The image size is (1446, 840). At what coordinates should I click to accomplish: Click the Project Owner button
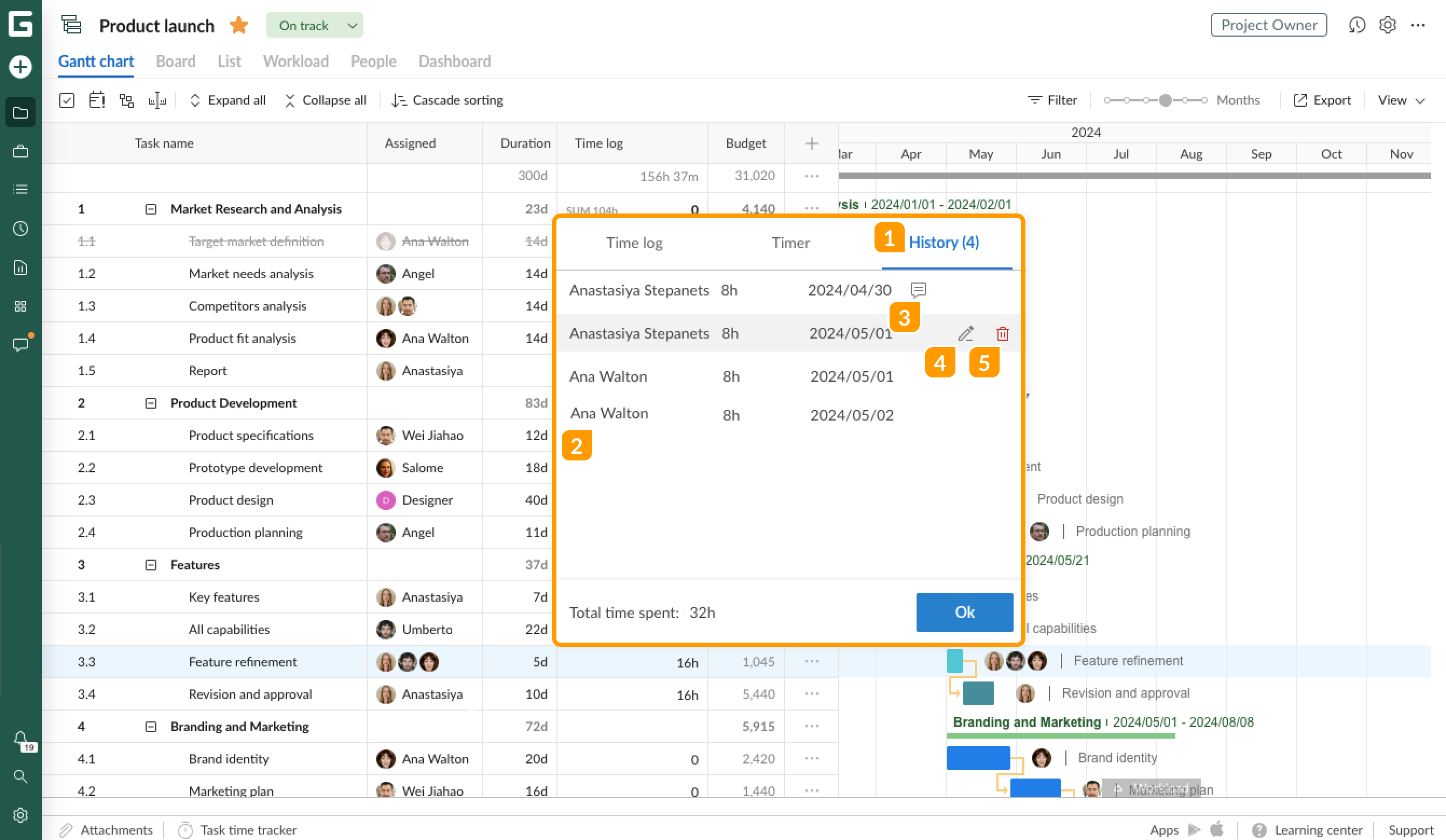click(x=1268, y=25)
